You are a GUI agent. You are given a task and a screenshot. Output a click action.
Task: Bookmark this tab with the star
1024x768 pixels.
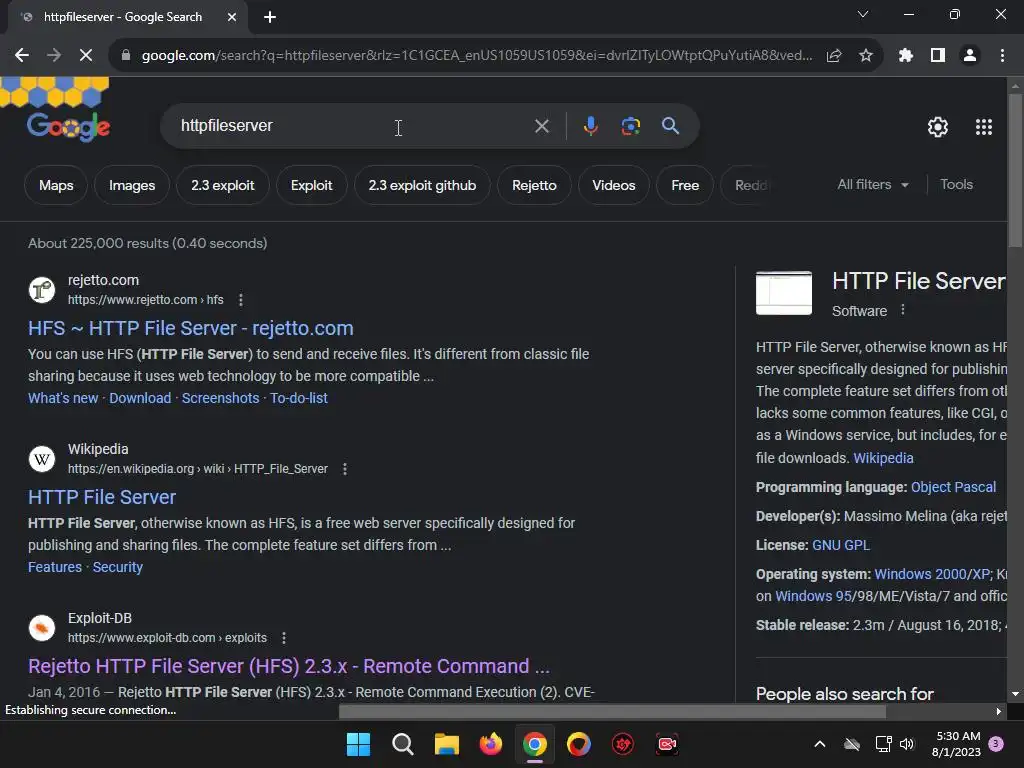pyautogui.click(x=866, y=56)
